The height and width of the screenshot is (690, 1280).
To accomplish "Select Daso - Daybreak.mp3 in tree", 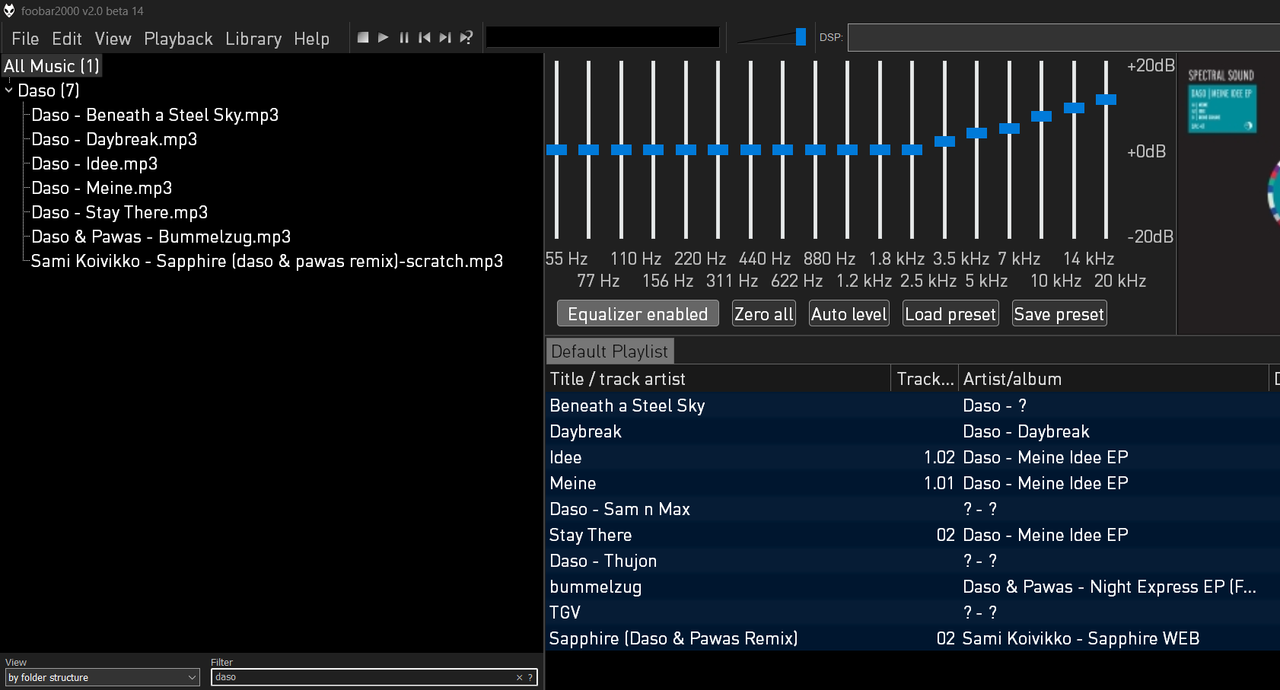I will [114, 139].
